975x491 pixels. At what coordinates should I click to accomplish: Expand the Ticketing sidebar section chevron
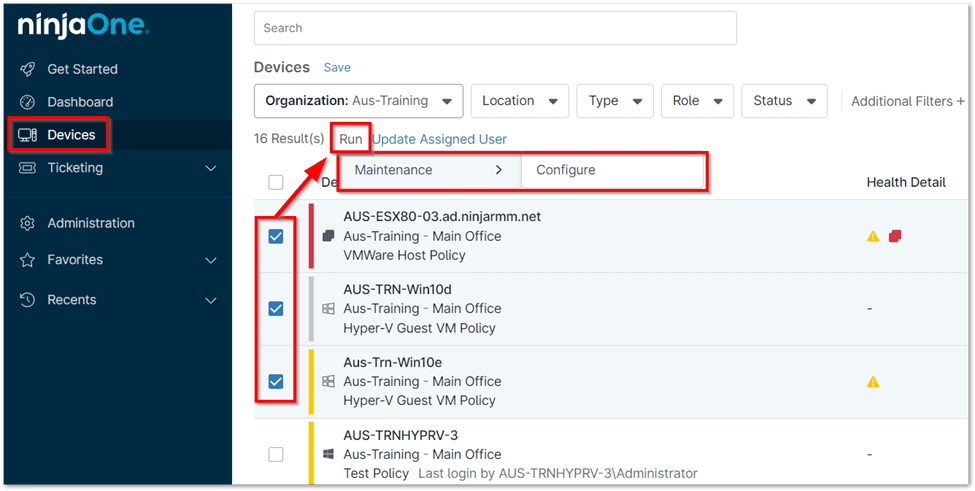(x=211, y=168)
